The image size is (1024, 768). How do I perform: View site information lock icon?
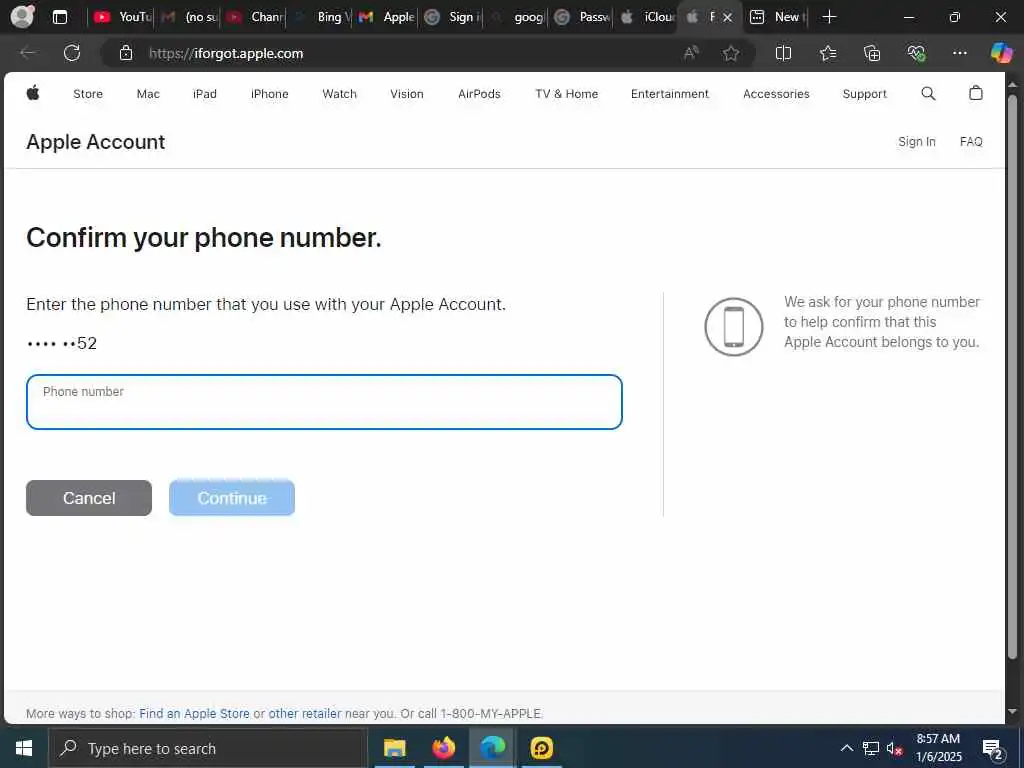point(126,53)
